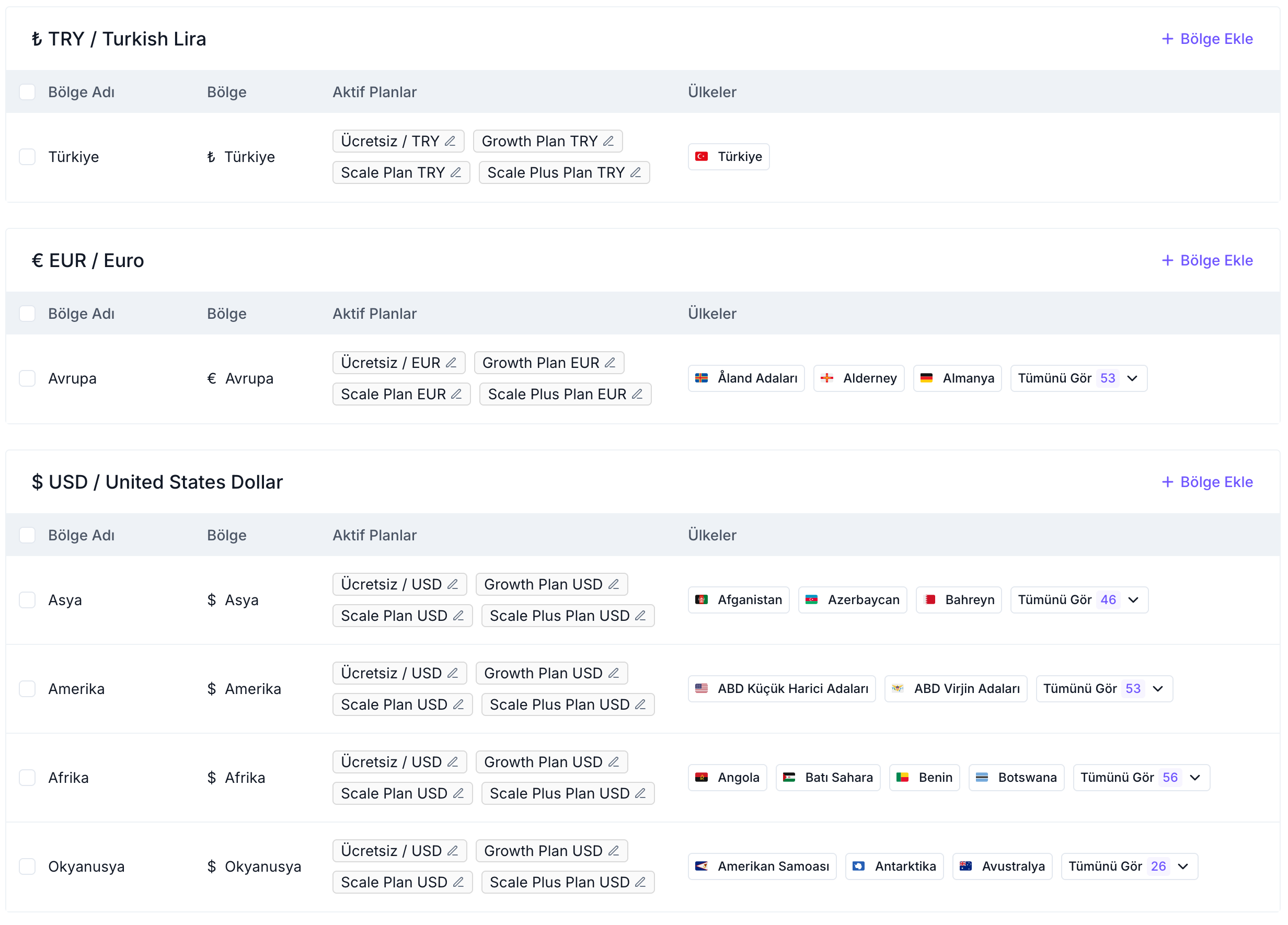The width and height of the screenshot is (1288, 925).
Task: Expand Tümünü Gör 53 in Avrupa row
Action: (1078, 378)
